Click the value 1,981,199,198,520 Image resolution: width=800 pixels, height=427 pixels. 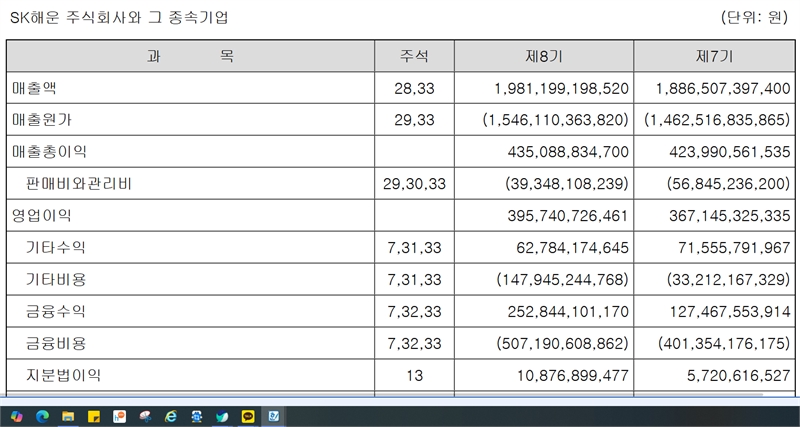point(561,89)
